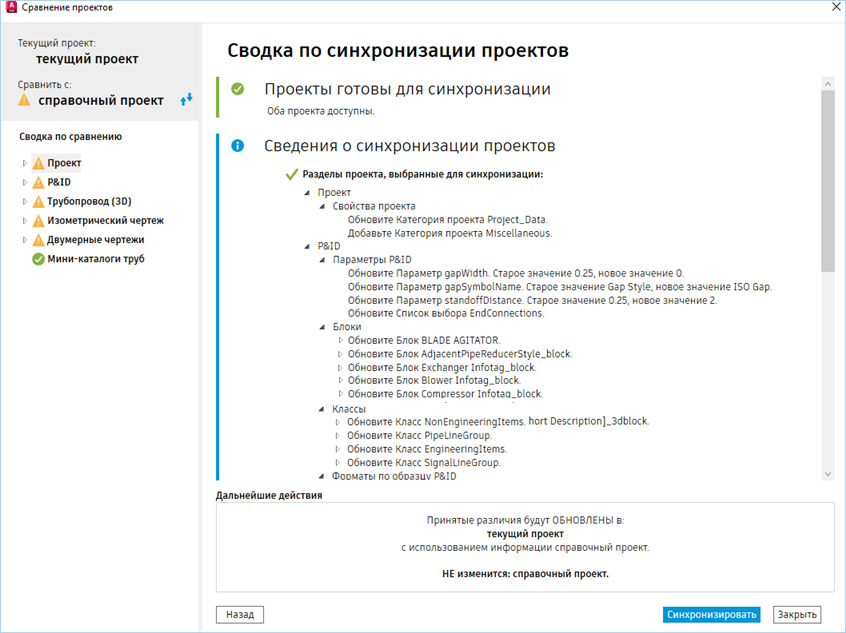This screenshot has height=633, width=846.
Task: Click the warning icon next to P&ID
Action: click(38, 182)
